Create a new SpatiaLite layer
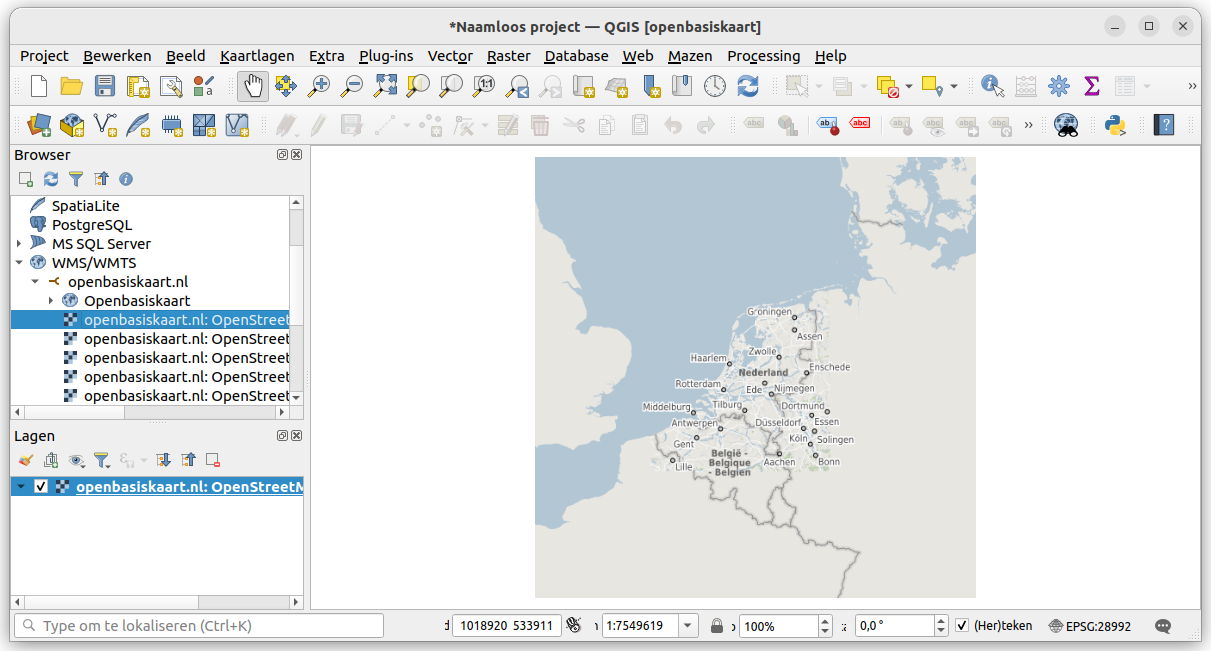 click(x=138, y=125)
